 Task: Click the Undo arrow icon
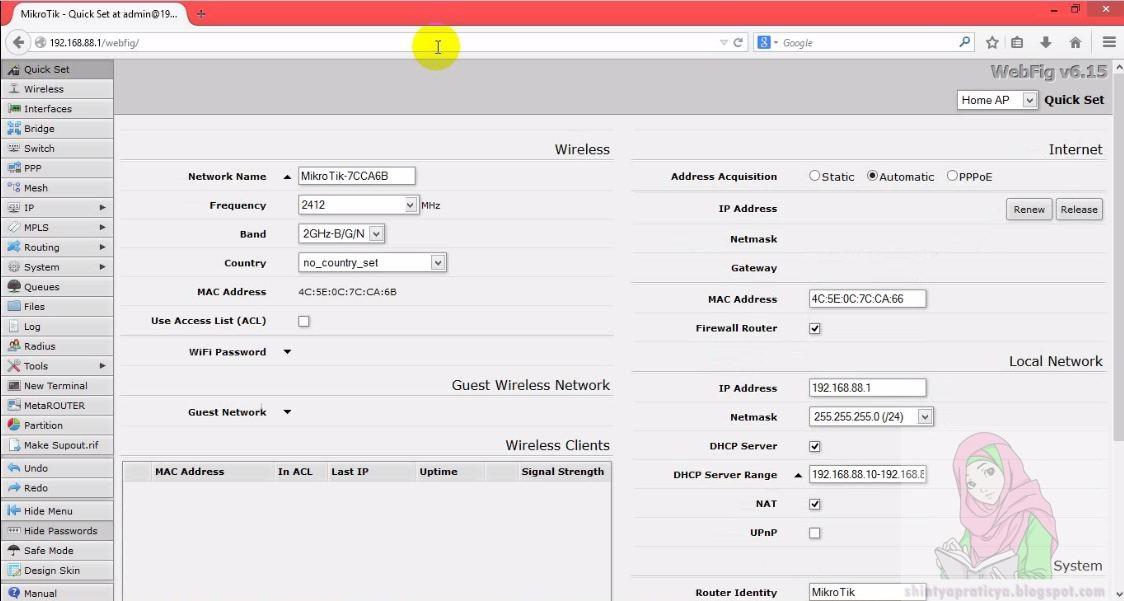[x=14, y=468]
